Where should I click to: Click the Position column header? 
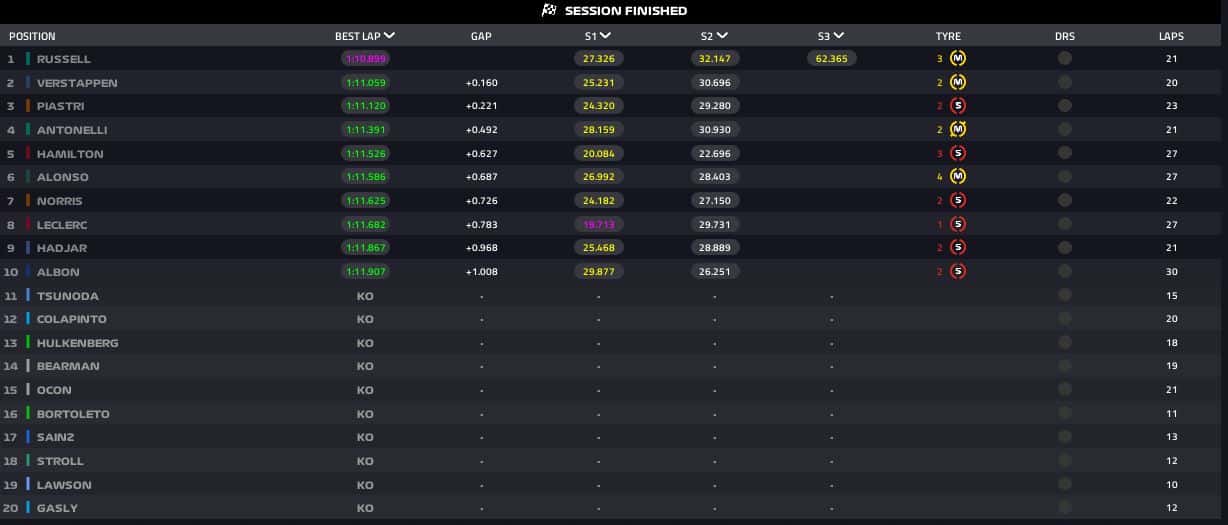[x=32, y=36]
